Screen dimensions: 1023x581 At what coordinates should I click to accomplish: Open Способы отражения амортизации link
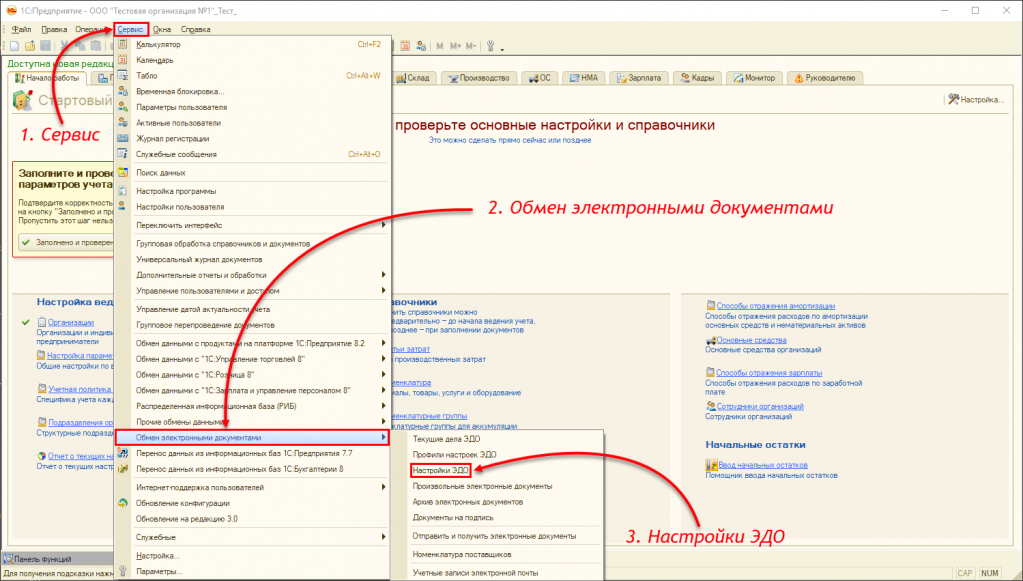pyautogui.click(x=776, y=306)
